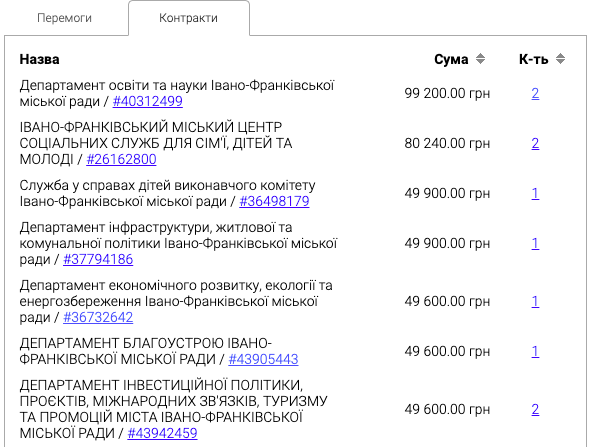
Task: Click count 2 for 99 200.00 грн row
Action: coord(535,93)
